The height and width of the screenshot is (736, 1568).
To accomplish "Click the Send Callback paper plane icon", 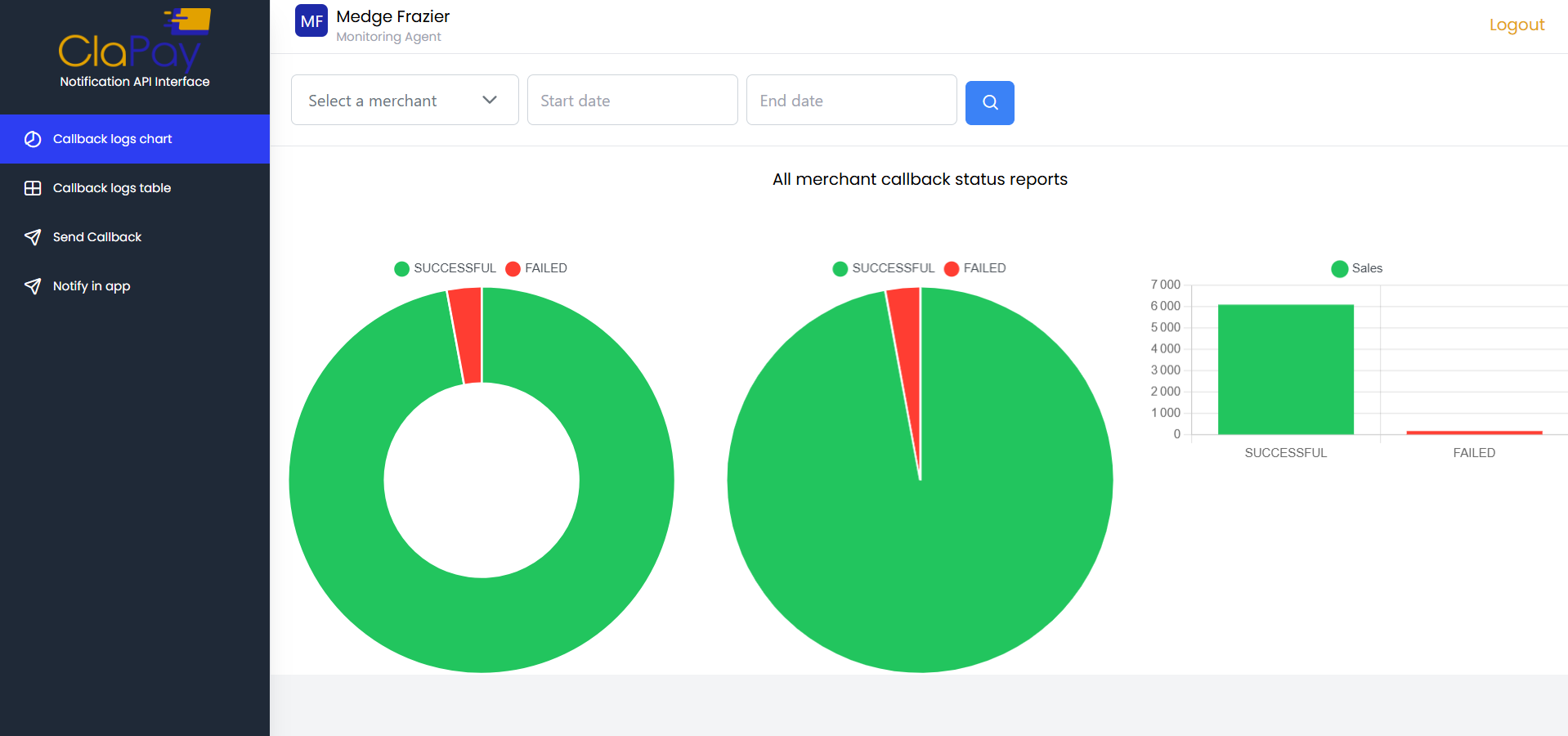I will (33, 237).
